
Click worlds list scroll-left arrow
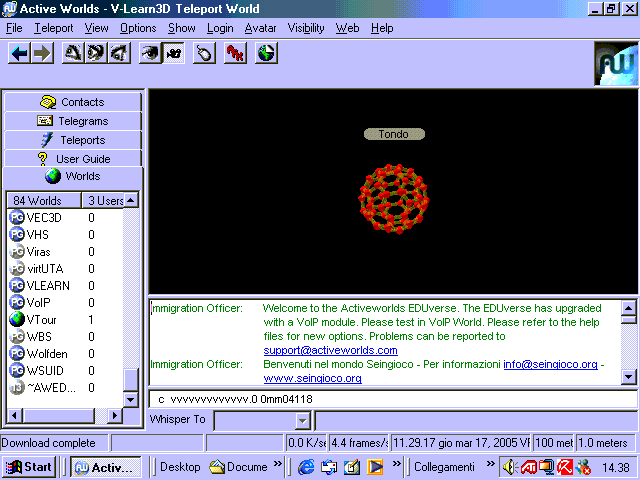click(x=15, y=416)
